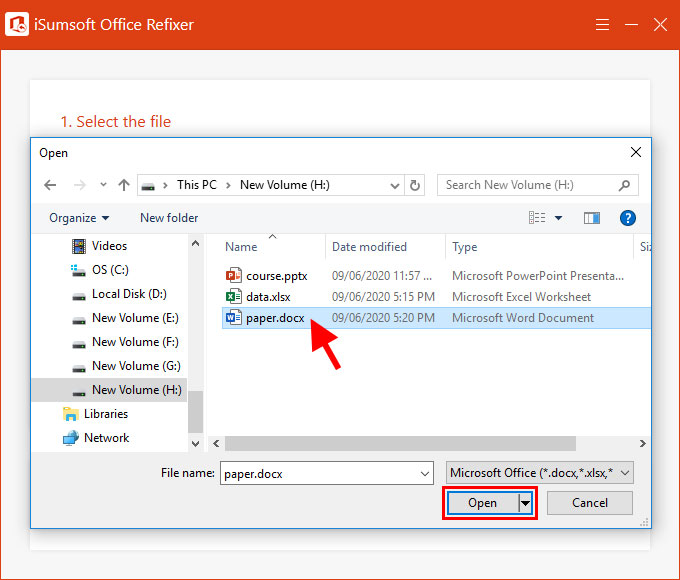
Task: Click the Excel icon of data.xlsx
Action: pyautogui.click(x=233, y=297)
